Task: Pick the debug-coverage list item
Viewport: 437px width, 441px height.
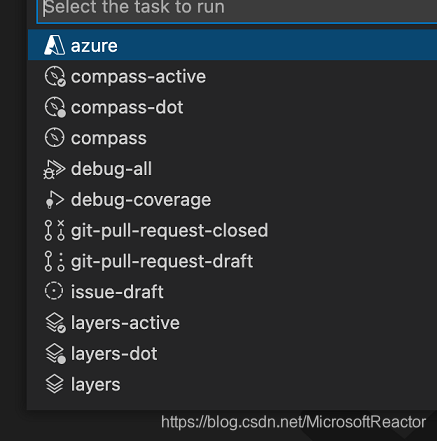Action: pyautogui.click(x=232, y=200)
